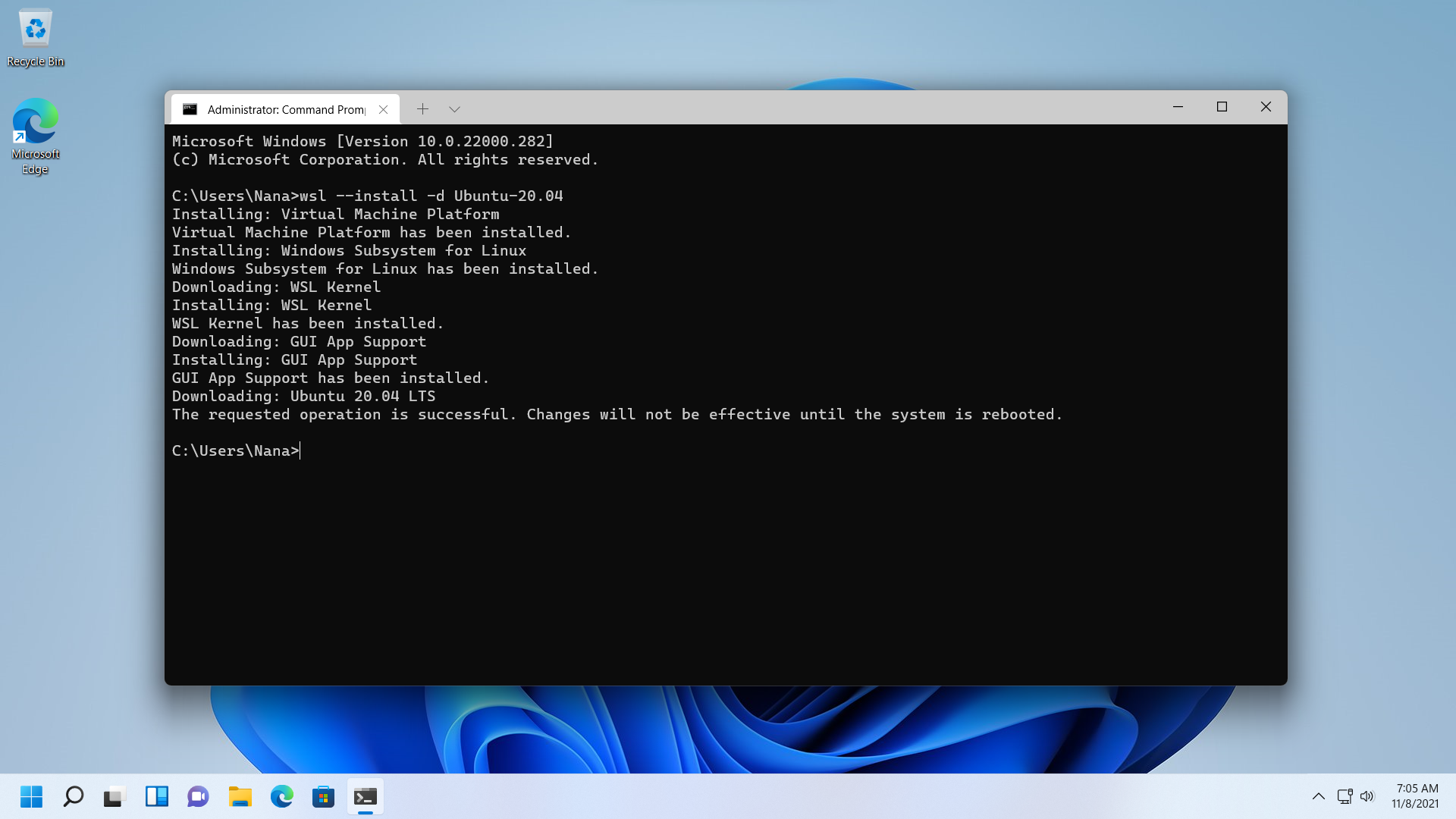Click 'Installing: WSL Kernel' line

(271, 305)
